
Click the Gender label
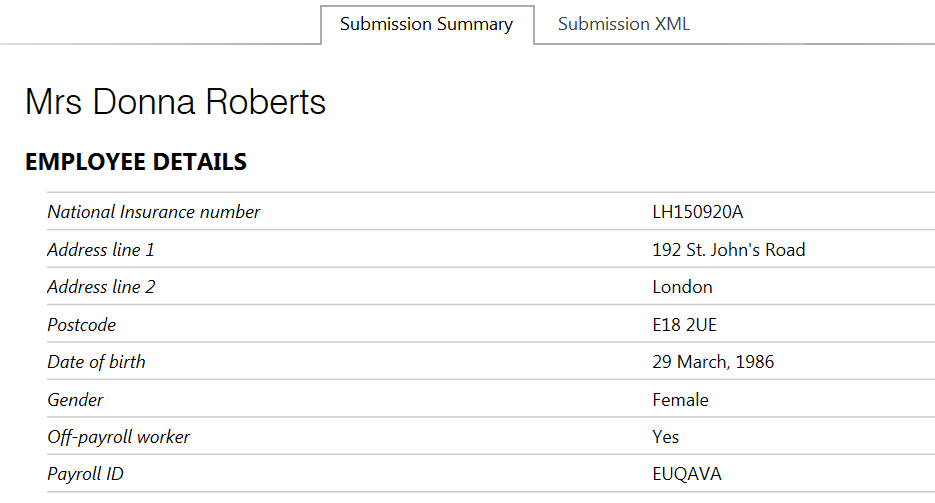(x=75, y=400)
